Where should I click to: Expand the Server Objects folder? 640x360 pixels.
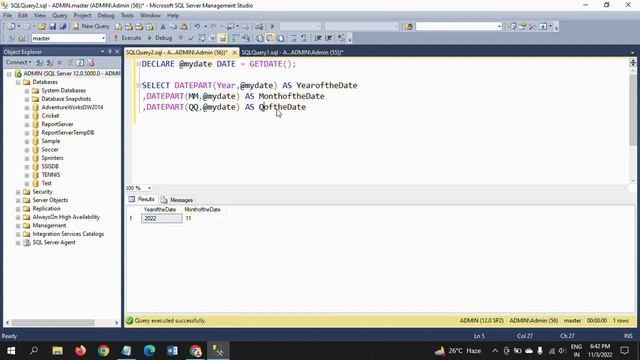[x=18, y=200]
